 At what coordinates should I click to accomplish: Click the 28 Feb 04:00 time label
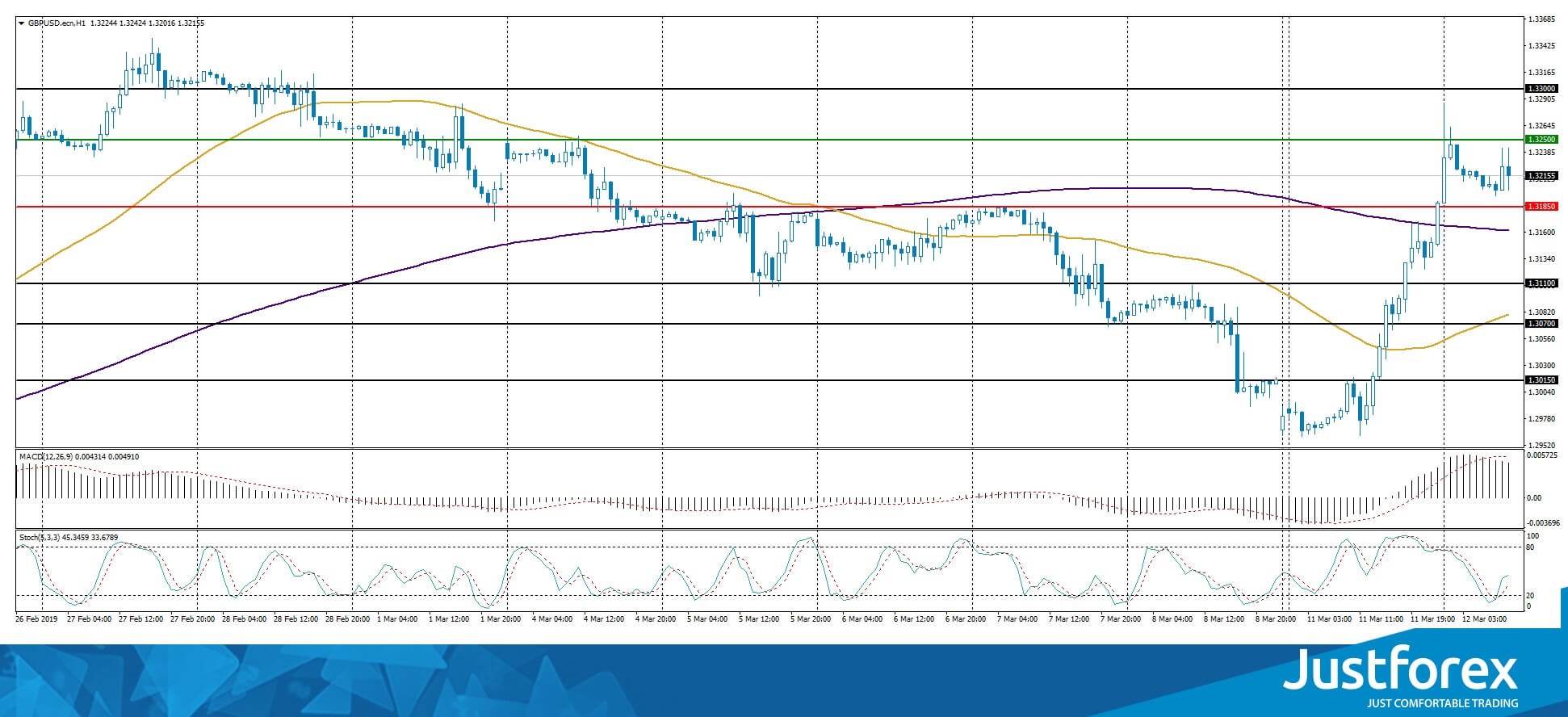[244, 619]
